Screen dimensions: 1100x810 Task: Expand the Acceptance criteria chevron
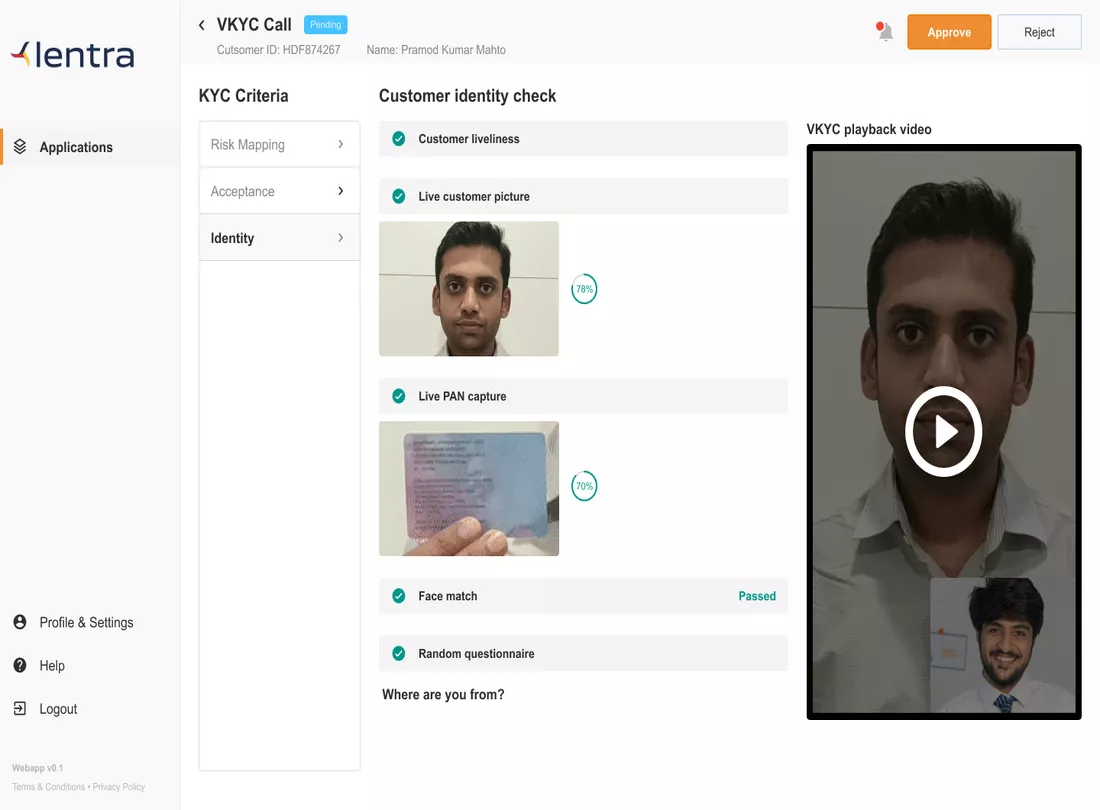tap(340, 191)
